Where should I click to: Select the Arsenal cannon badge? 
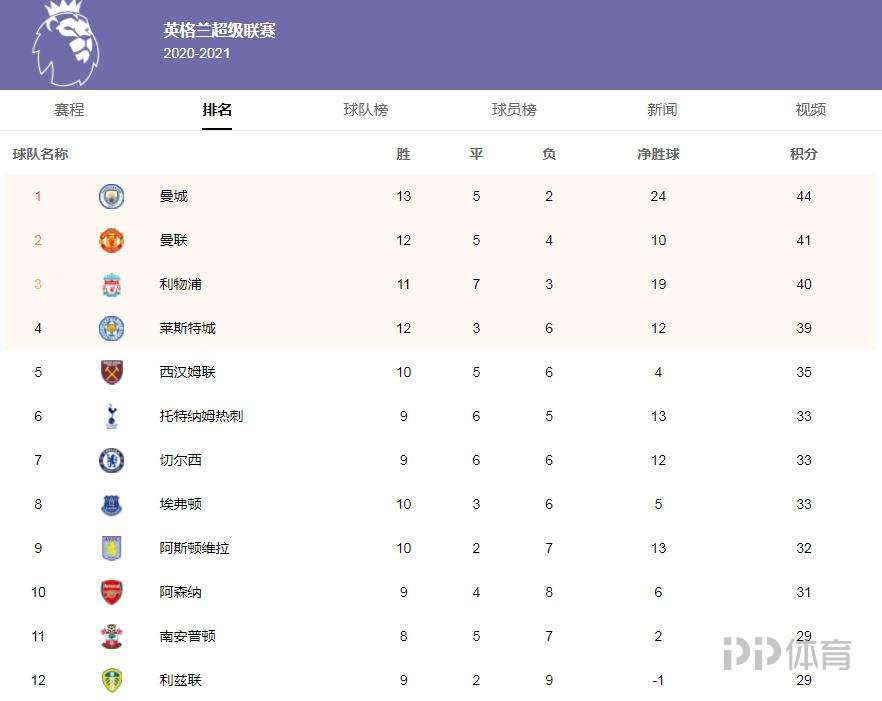click(x=111, y=592)
